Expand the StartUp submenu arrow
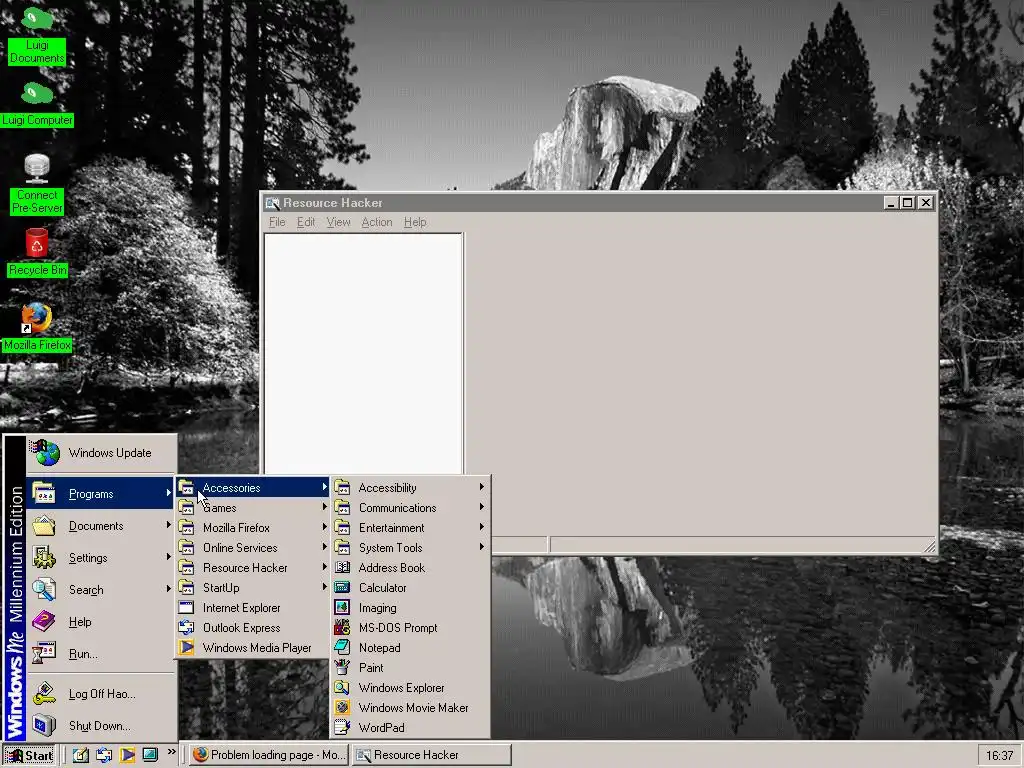The height and width of the screenshot is (768, 1024). coord(325,587)
